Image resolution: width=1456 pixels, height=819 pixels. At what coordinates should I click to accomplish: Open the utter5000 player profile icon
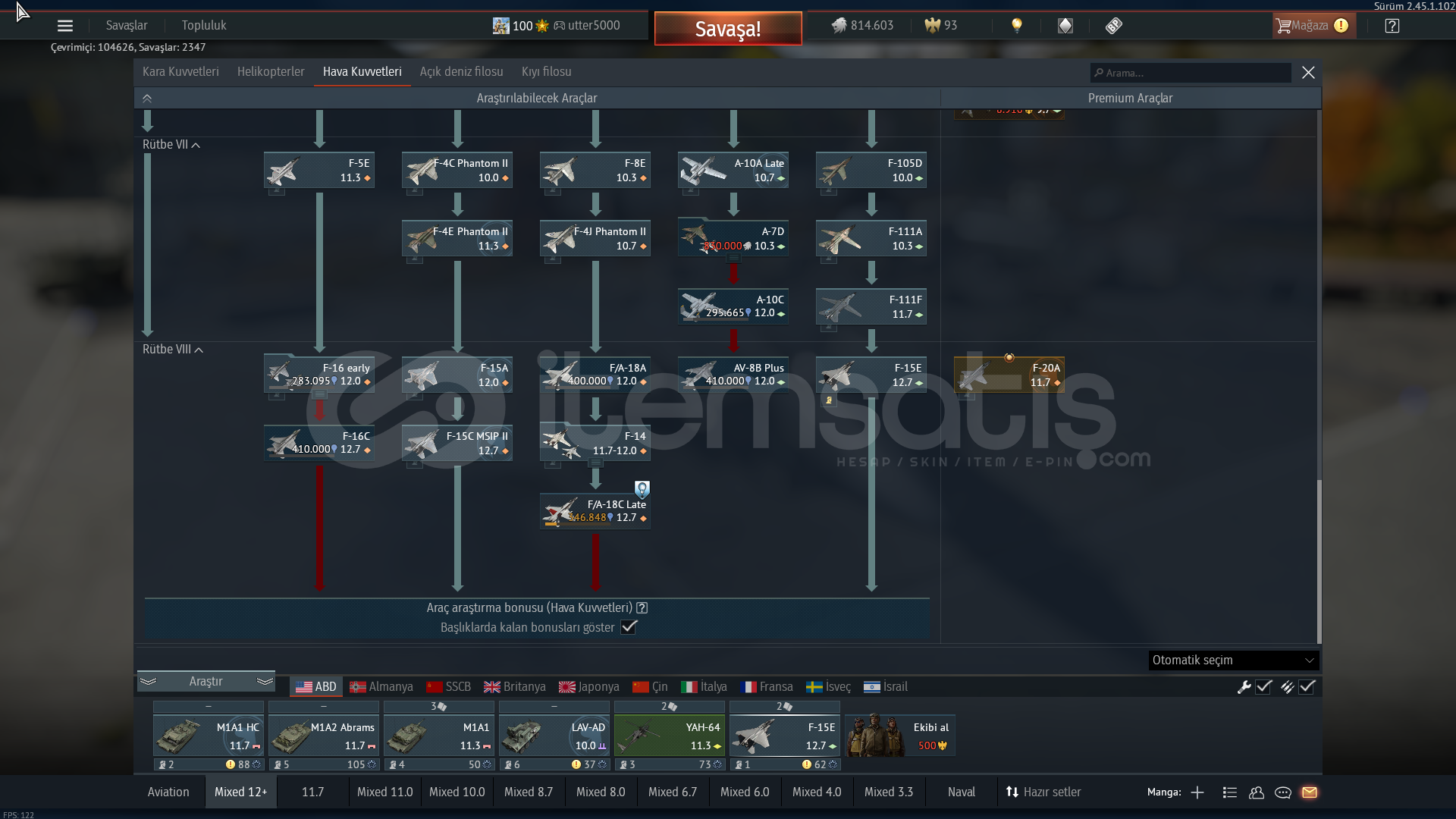pos(500,26)
